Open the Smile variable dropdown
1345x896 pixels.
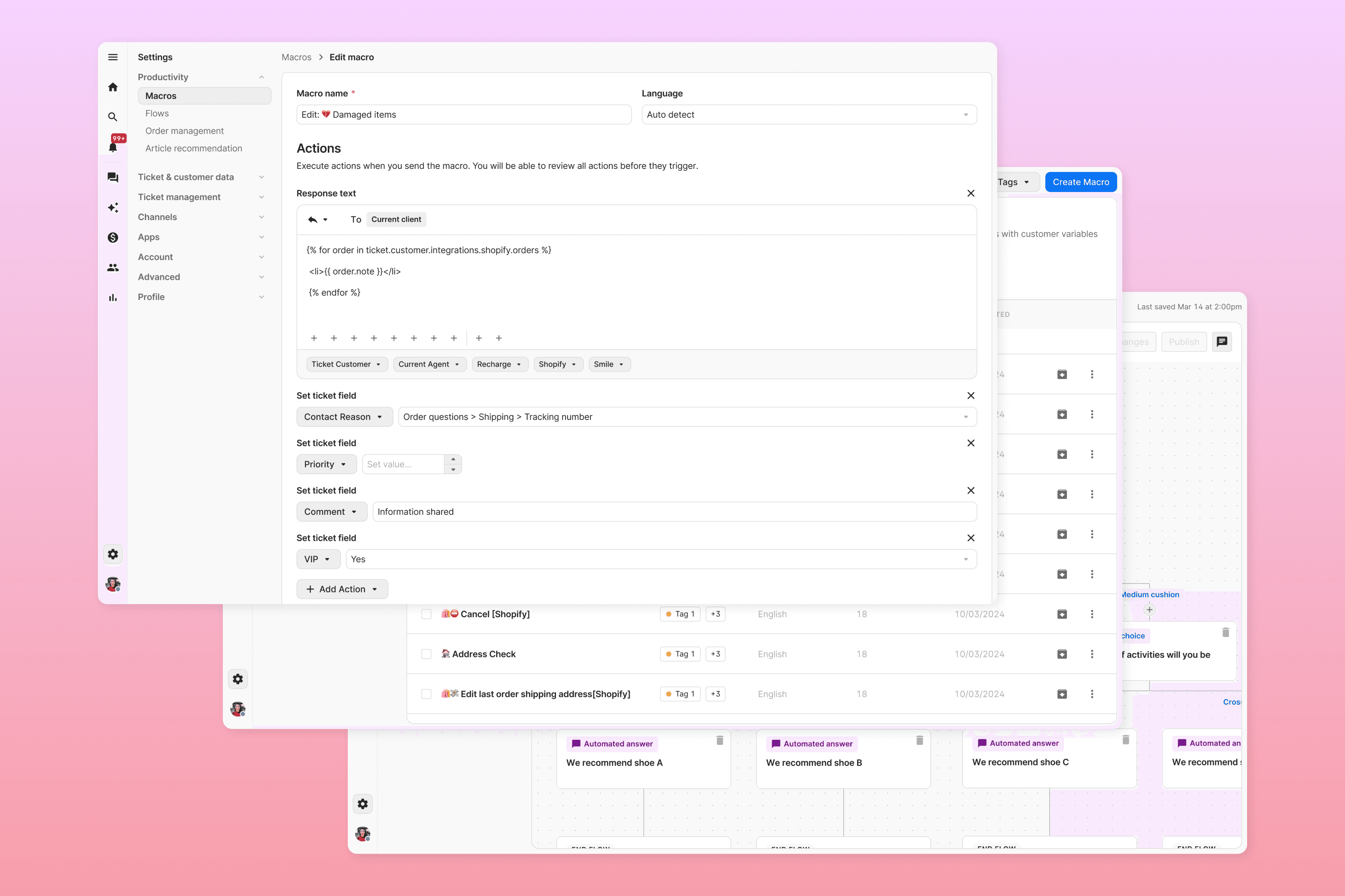pyautogui.click(x=609, y=365)
